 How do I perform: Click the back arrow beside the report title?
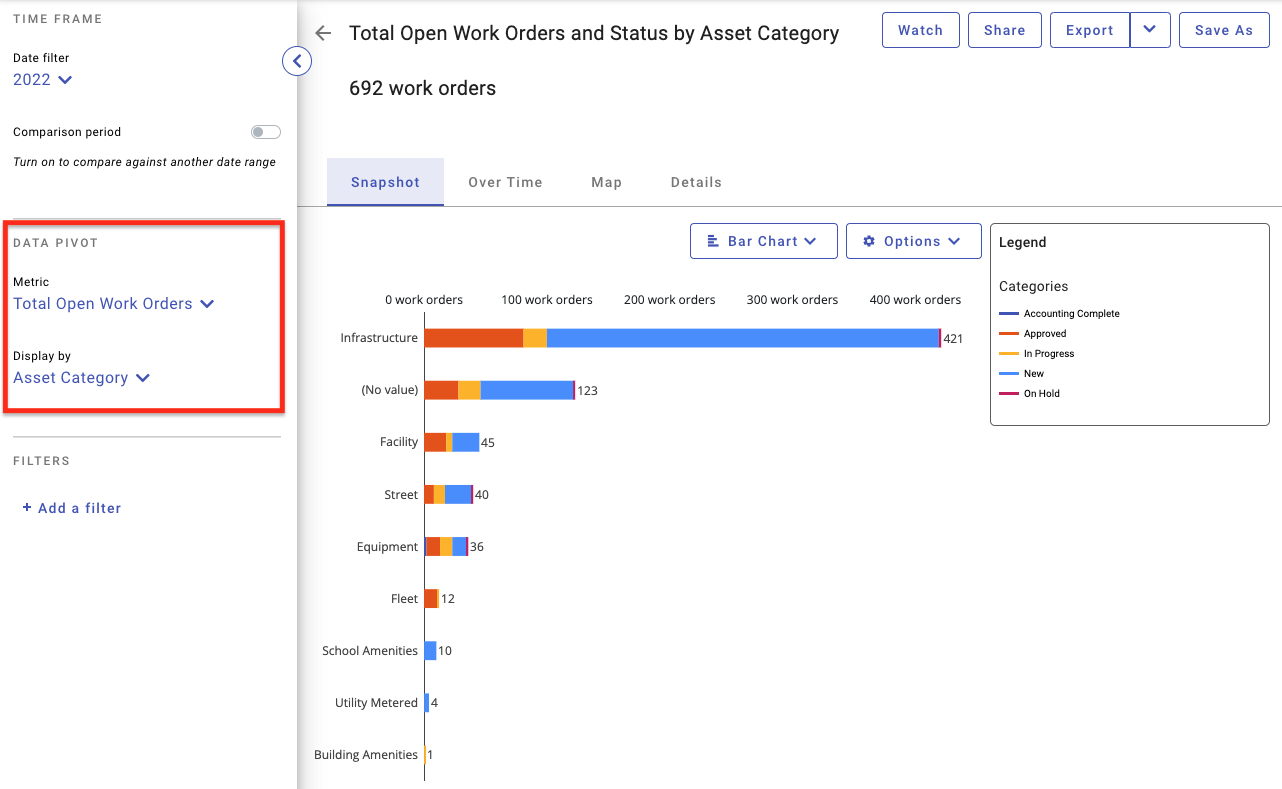click(322, 32)
